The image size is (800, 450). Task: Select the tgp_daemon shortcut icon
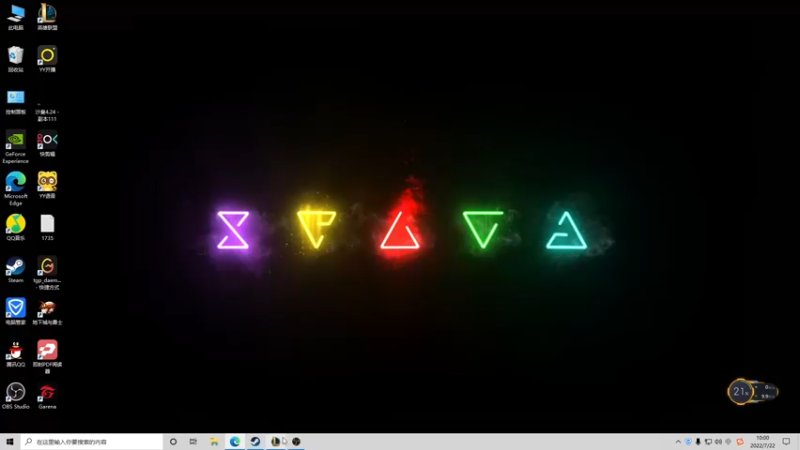pyautogui.click(x=47, y=273)
